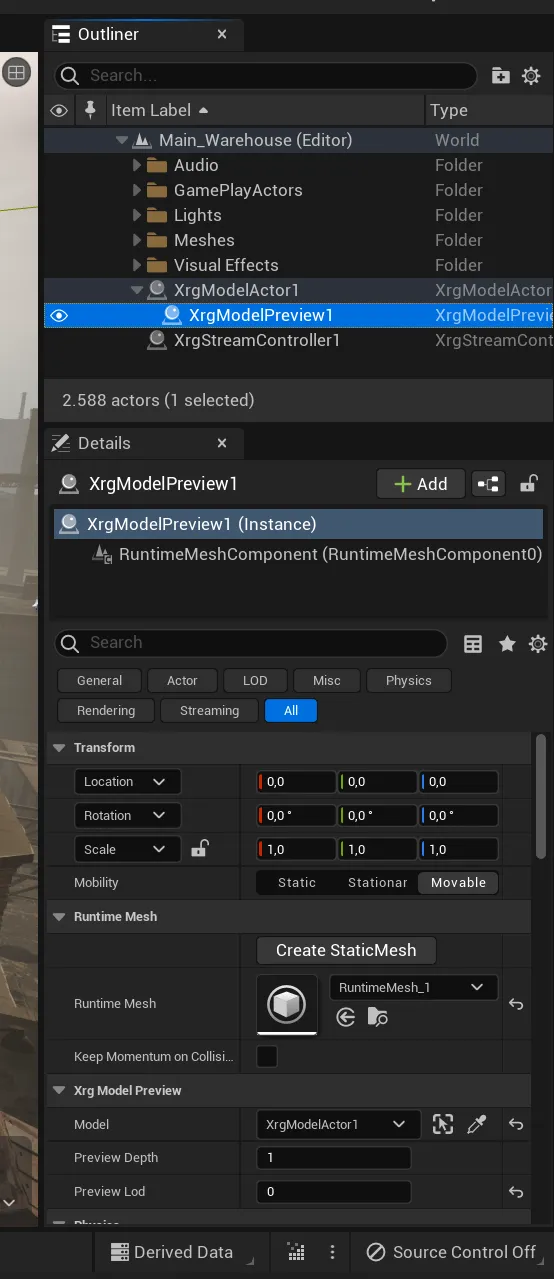Screen dimensions: 554x1279
Task: Expand the Lights folder
Action: [x=138, y=215]
